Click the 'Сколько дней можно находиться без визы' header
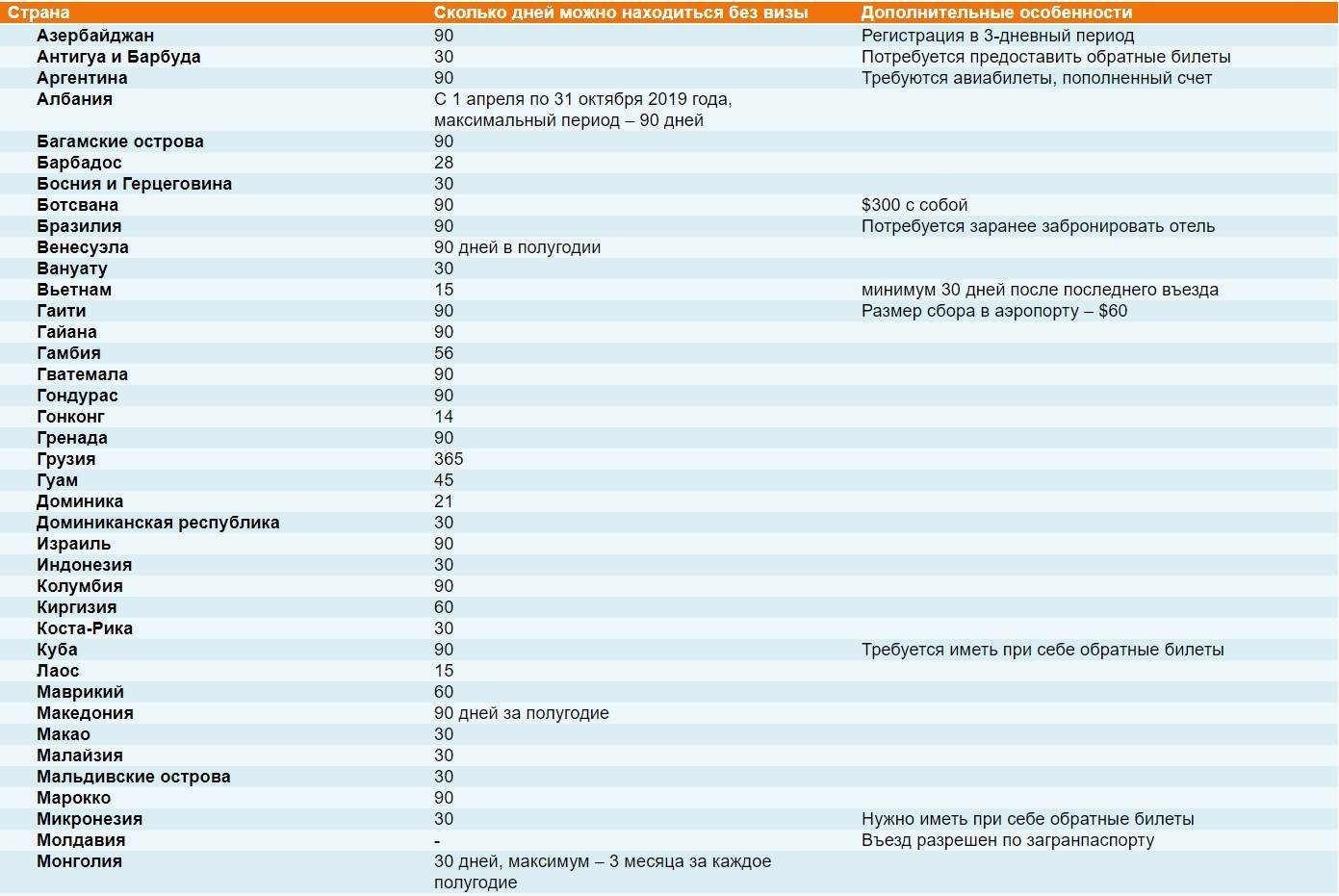 point(621,13)
